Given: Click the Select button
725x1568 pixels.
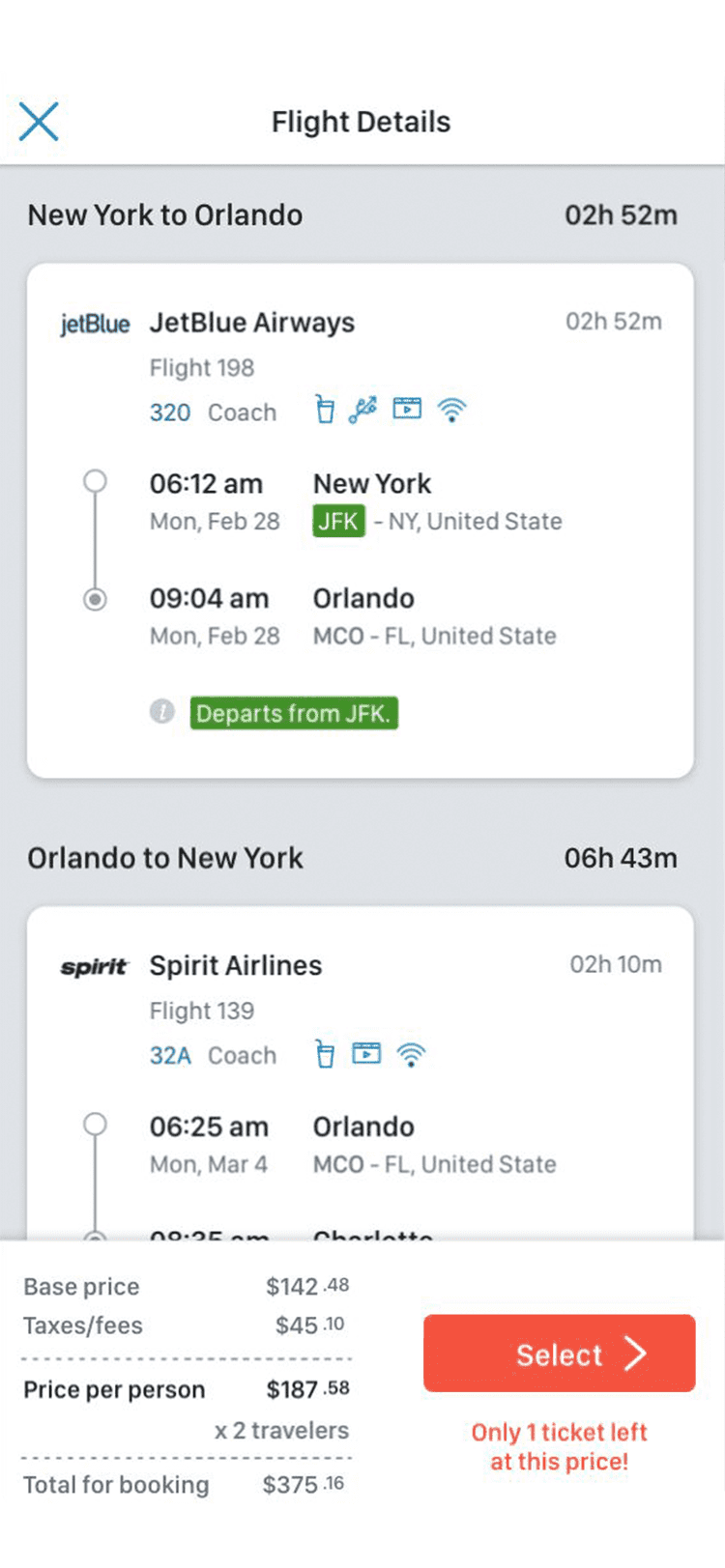Looking at the screenshot, I should [559, 1353].
